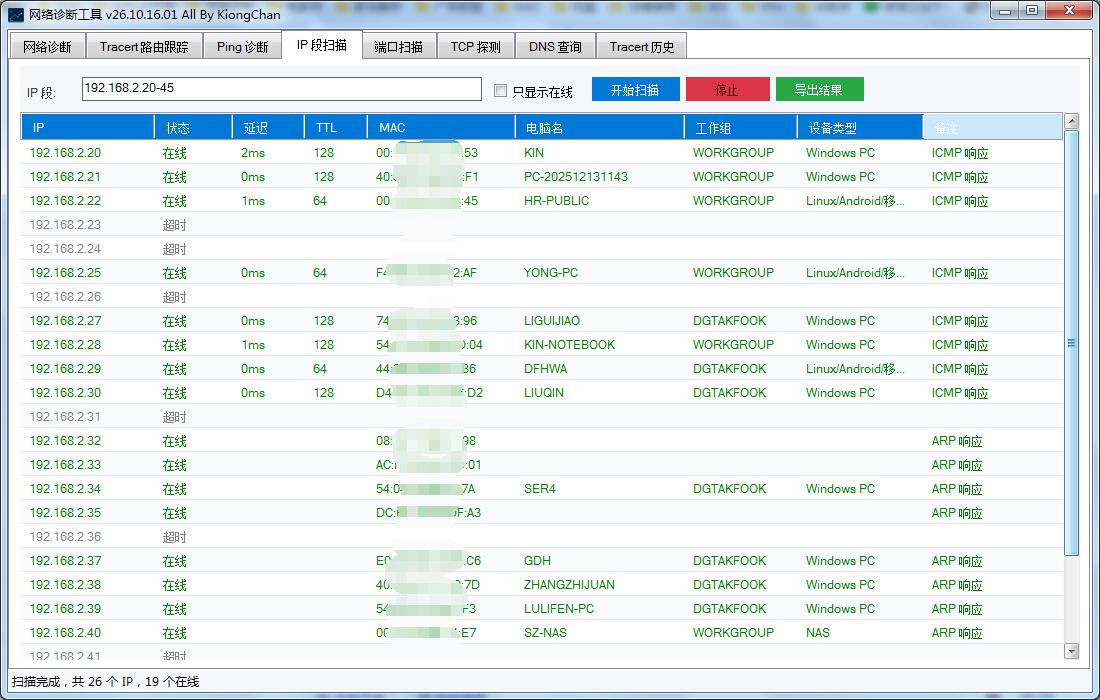Click Windows PC cell for 192.168.2.39
Viewport: 1100px width, 700px height.
click(840, 609)
